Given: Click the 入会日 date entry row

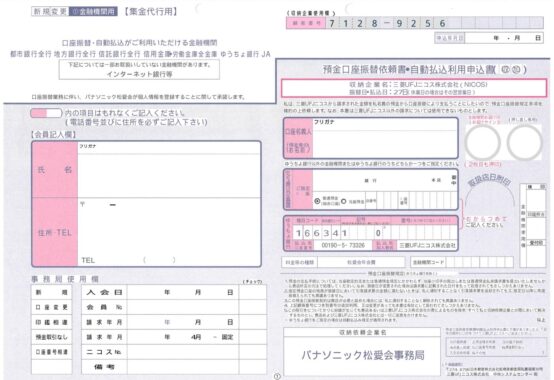Looking at the screenshot, I should pyautogui.click(x=183, y=292).
